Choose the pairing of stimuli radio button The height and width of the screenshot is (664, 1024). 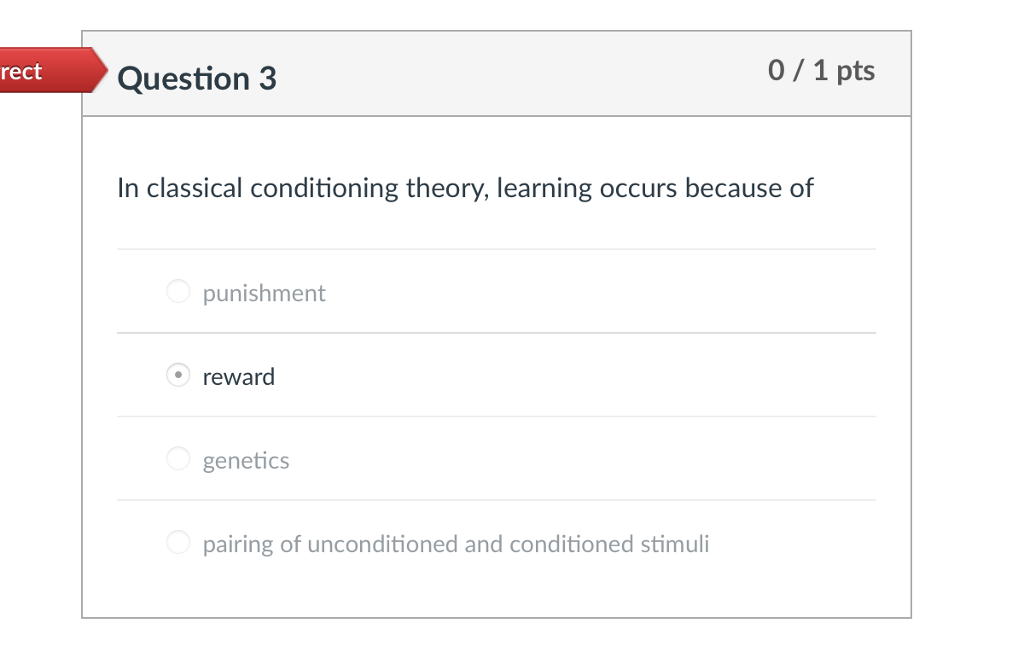point(178,542)
